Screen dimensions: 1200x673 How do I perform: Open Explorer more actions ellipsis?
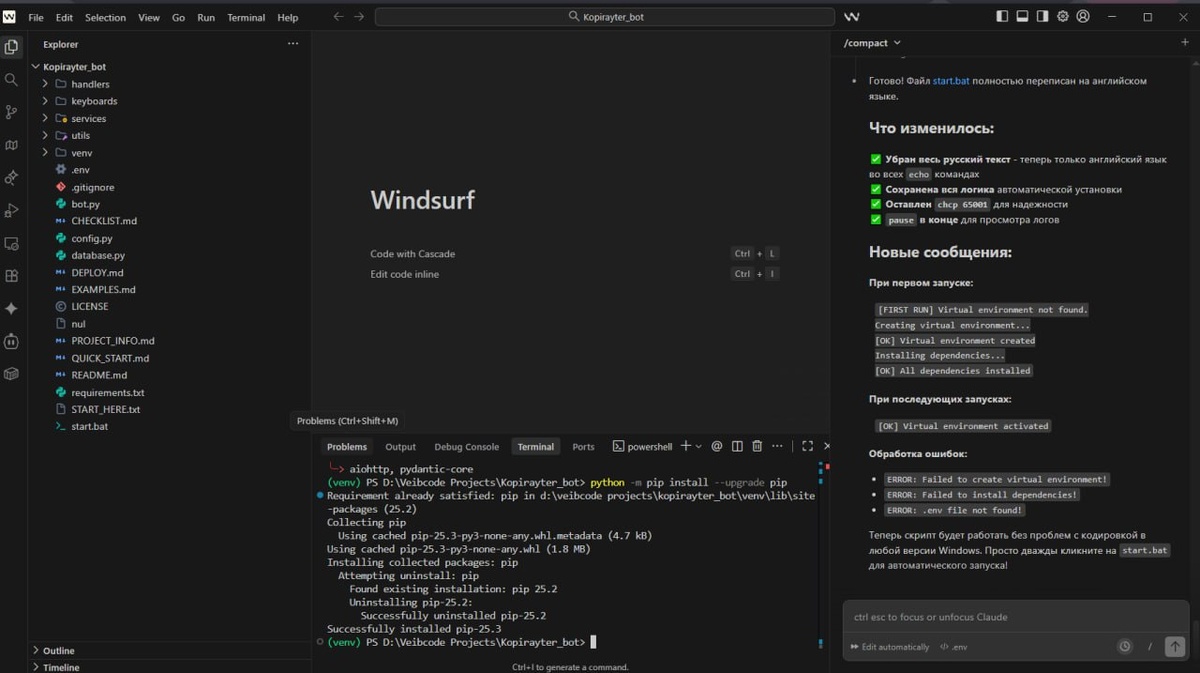coord(293,44)
